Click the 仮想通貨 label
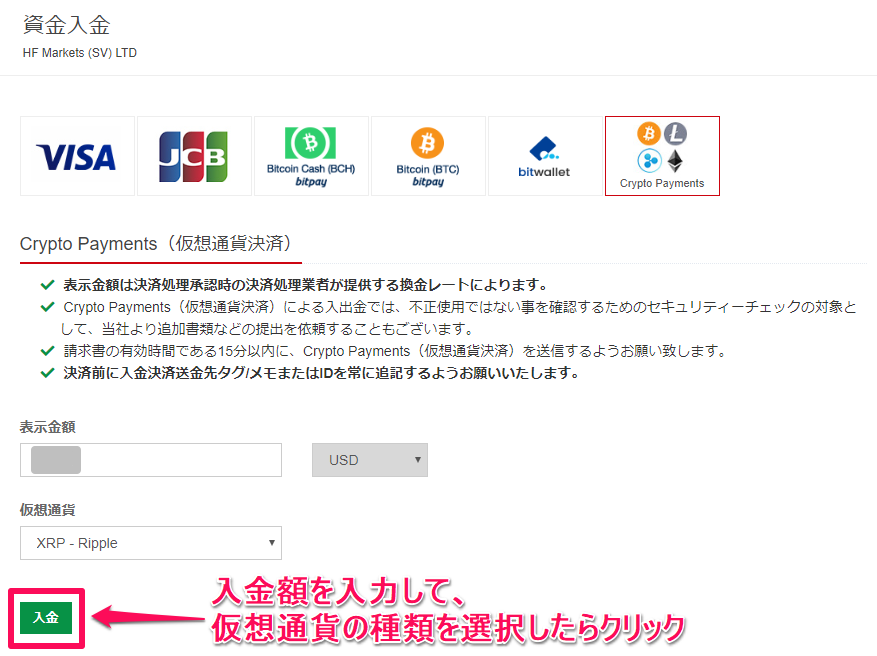This screenshot has height=656, width=877. (x=48, y=509)
